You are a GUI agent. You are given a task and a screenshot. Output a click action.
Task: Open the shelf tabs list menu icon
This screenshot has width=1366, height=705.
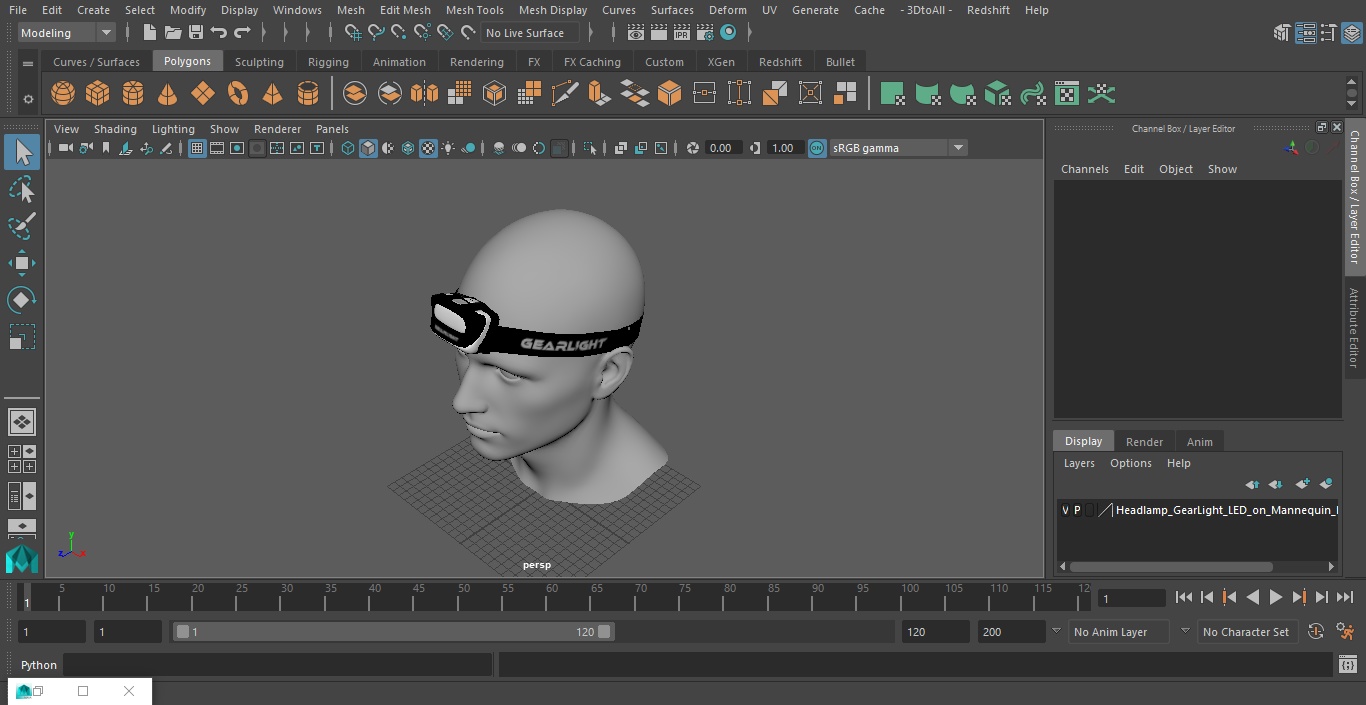[x=28, y=63]
